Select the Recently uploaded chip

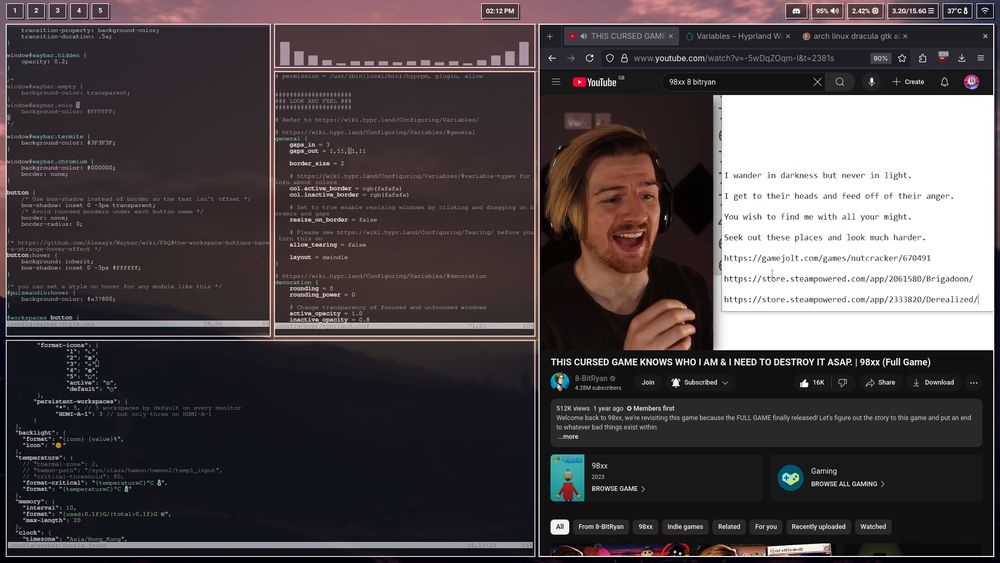[818, 527]
